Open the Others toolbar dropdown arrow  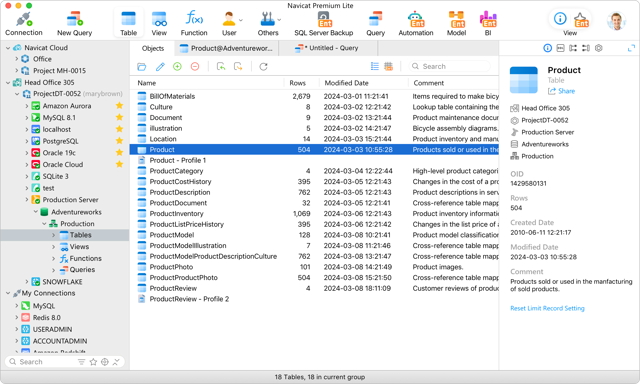[x=279, y=20]
